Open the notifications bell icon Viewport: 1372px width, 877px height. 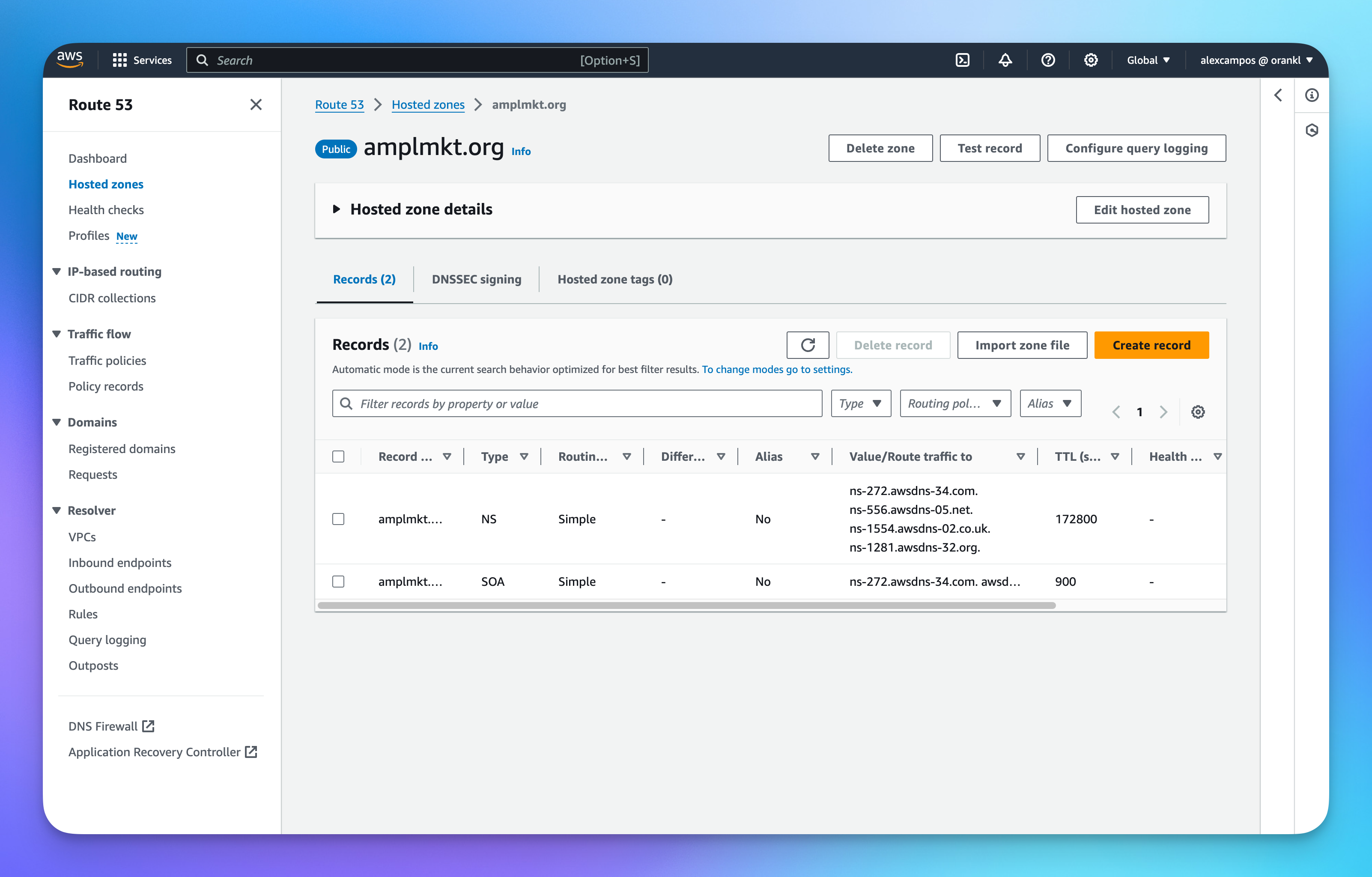1005,60
